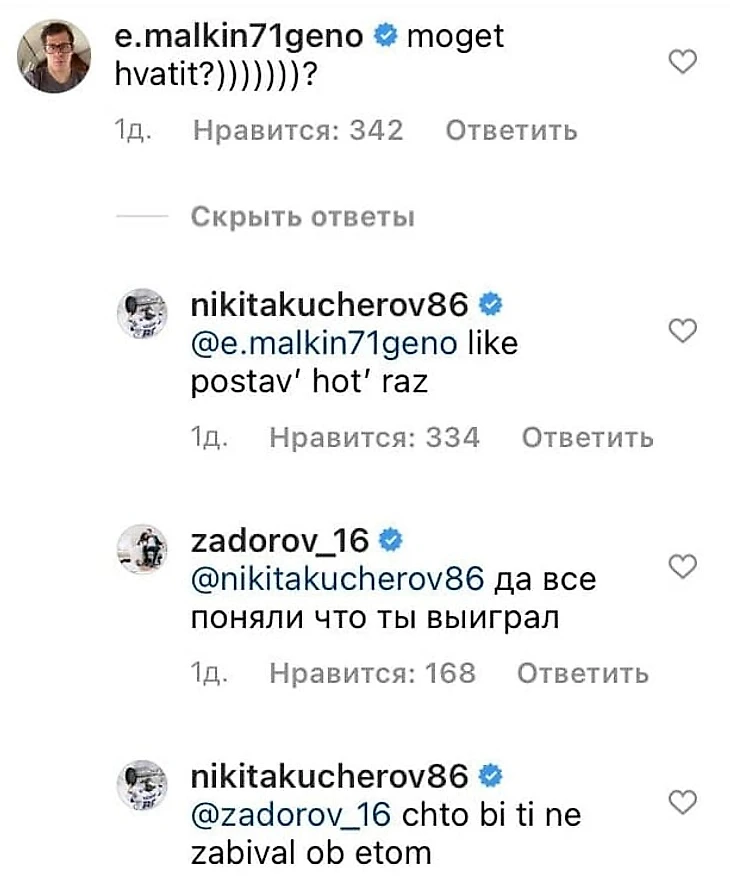Image resolution: width=730 pixels, height=890 pixels.
Task: Like nikitakucherov86's 'chto bi ti ne' reply
Action: click(x=682, y=802)
